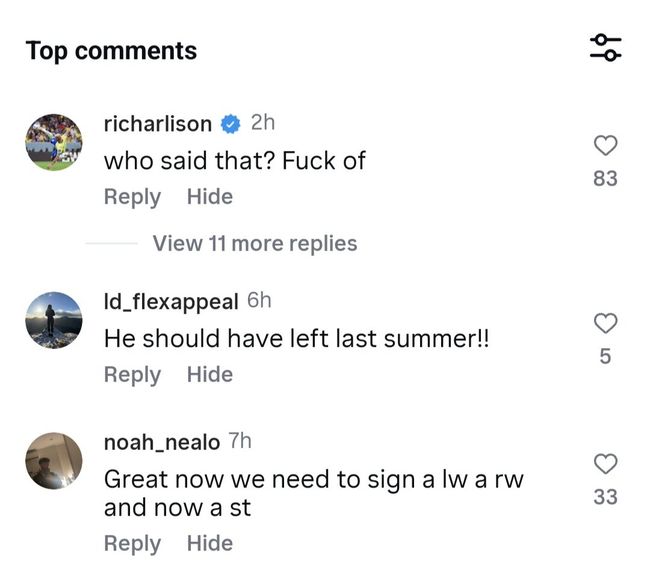Image resolution: width=650 pixels, height=566 pixels.
Task: Reply to noah_nealo's comment
Action: pyautogui.click(x=132, y=543)
